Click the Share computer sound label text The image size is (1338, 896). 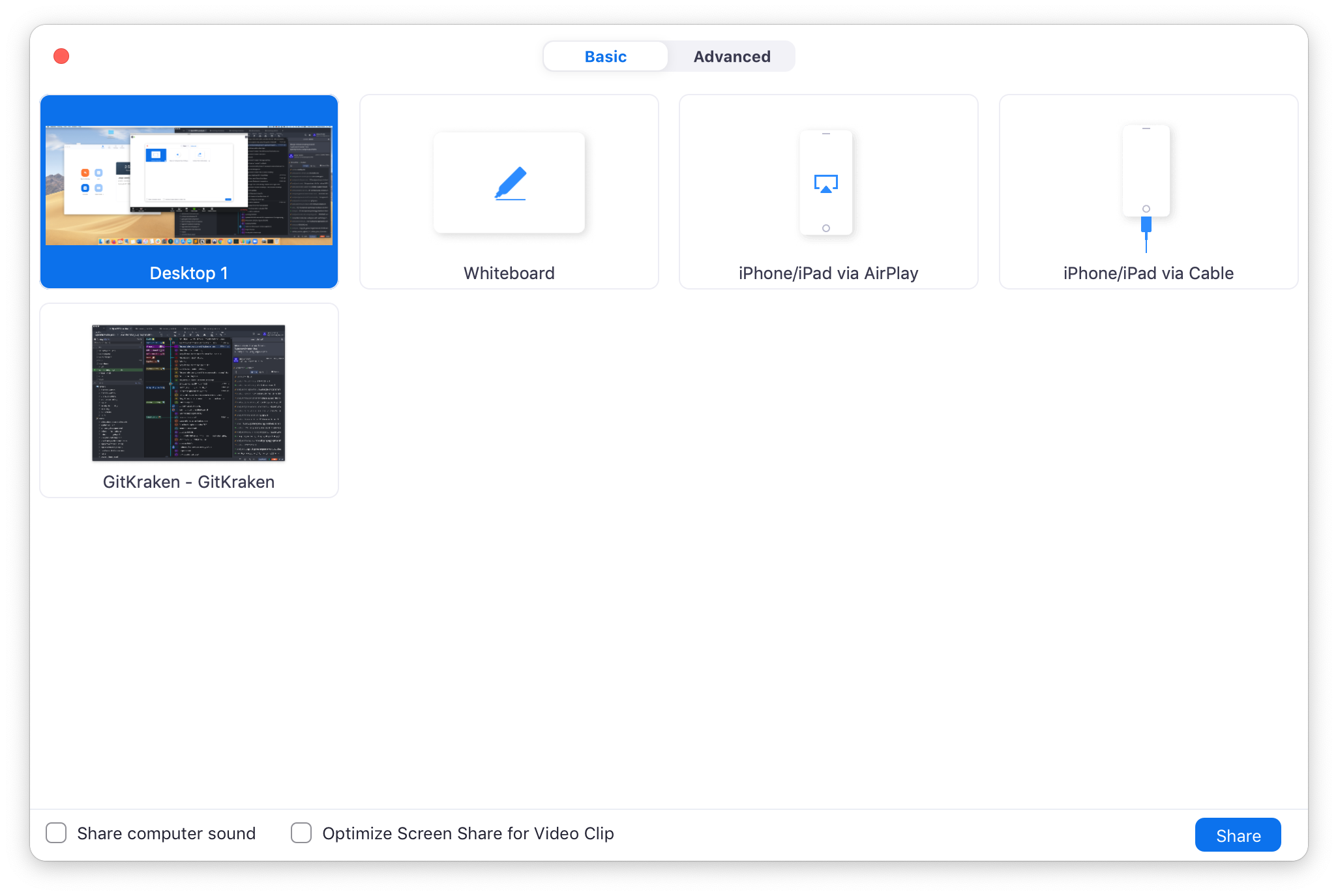(x=166, y=833)
